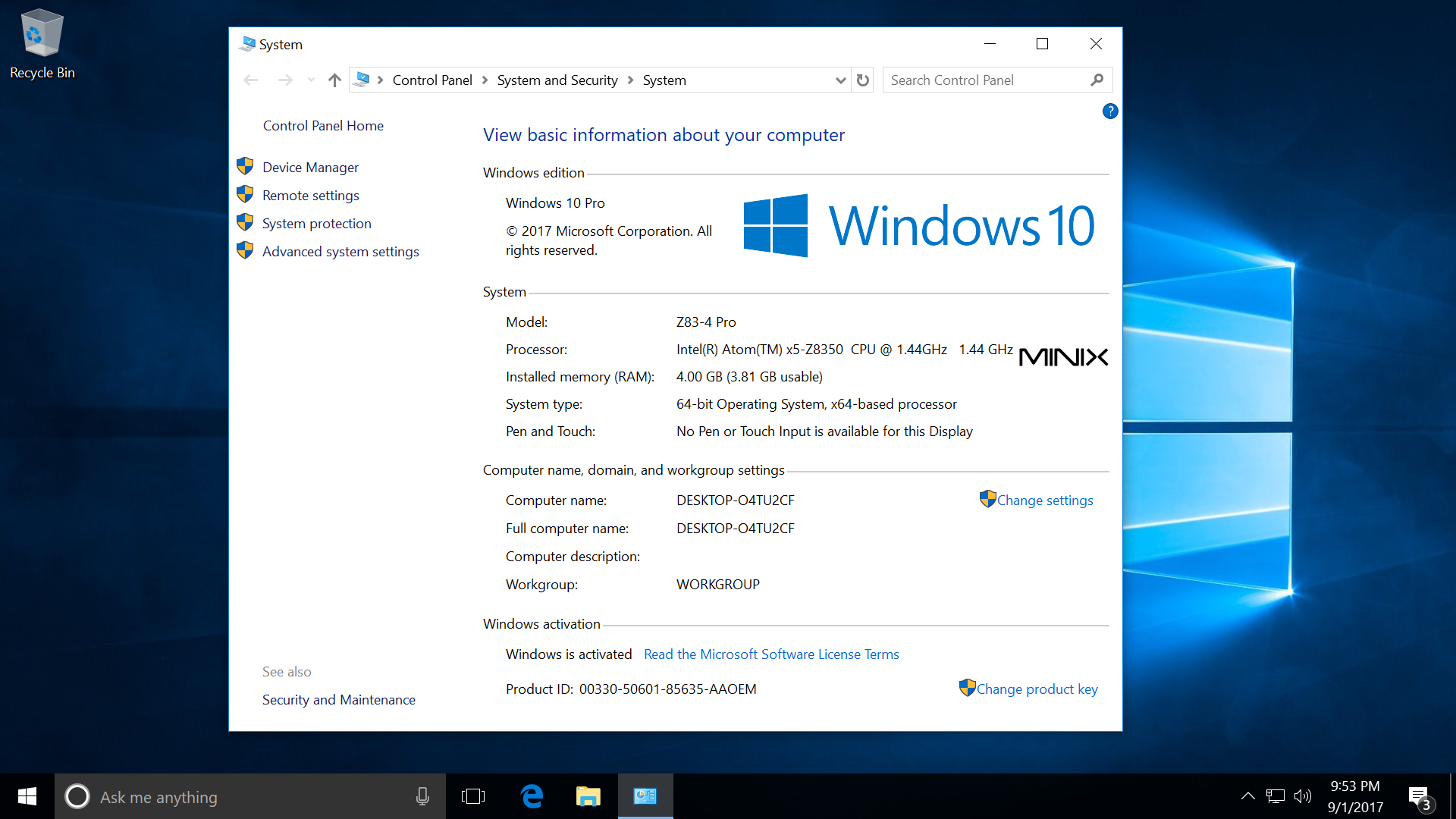Click the address bar computer icon

(362, 79)
